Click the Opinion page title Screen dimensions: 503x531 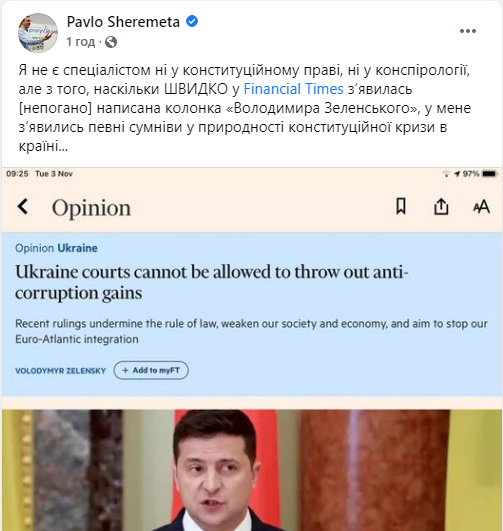click(91, 207)
